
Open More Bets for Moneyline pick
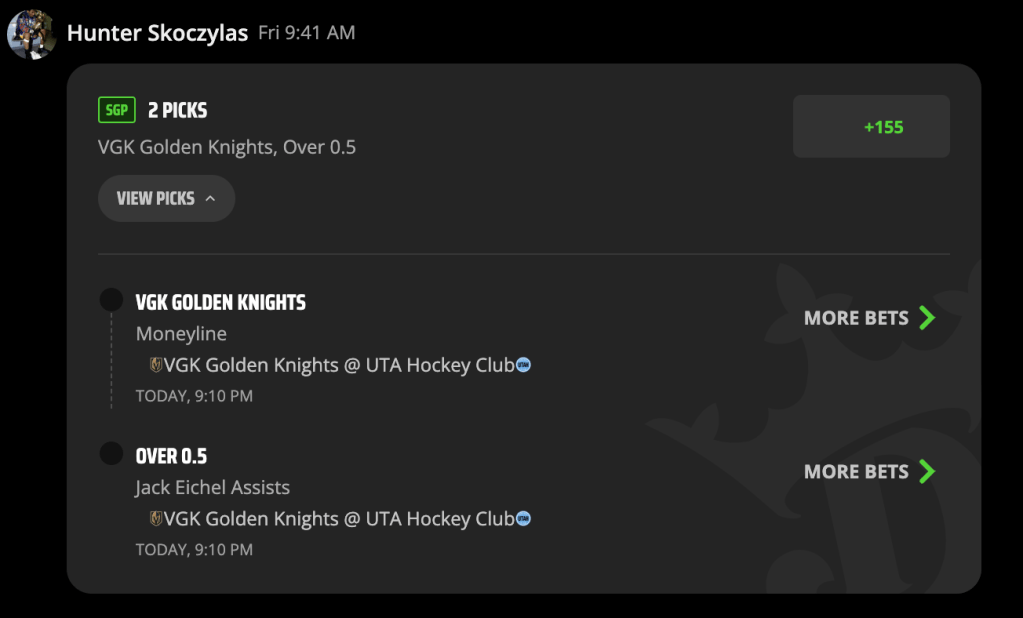click(x=870, y=318)
